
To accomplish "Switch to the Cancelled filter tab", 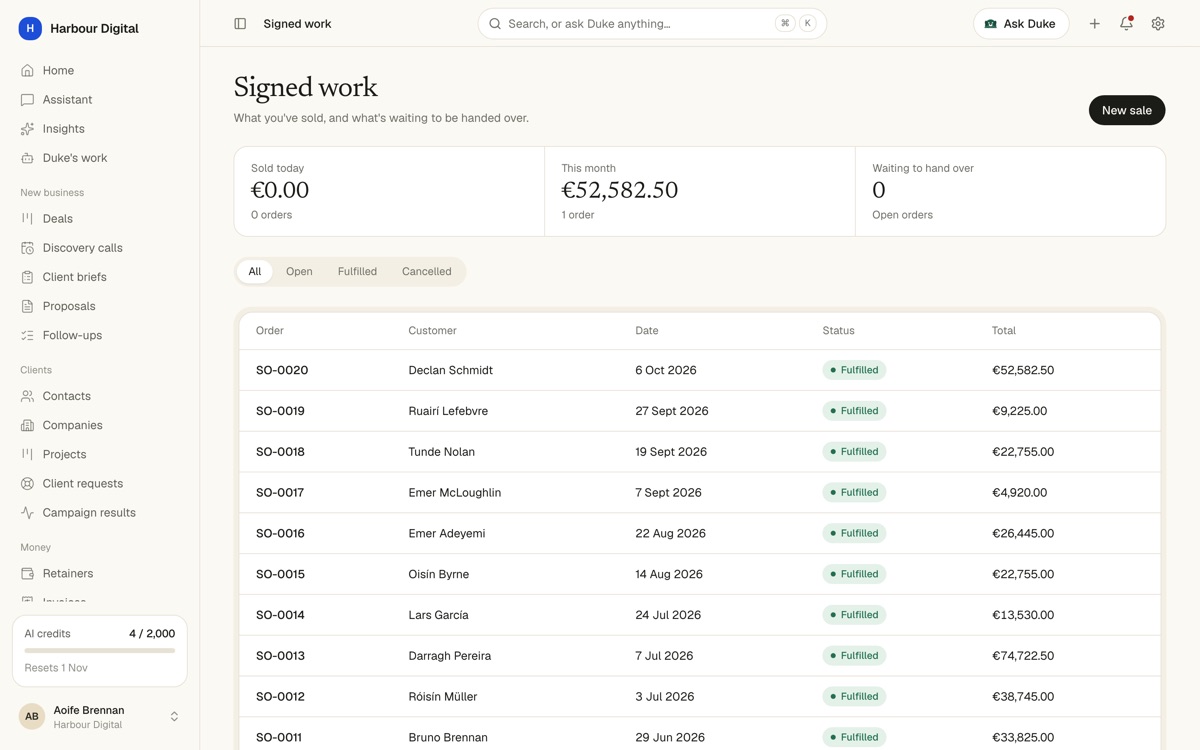I will point(427,272).
